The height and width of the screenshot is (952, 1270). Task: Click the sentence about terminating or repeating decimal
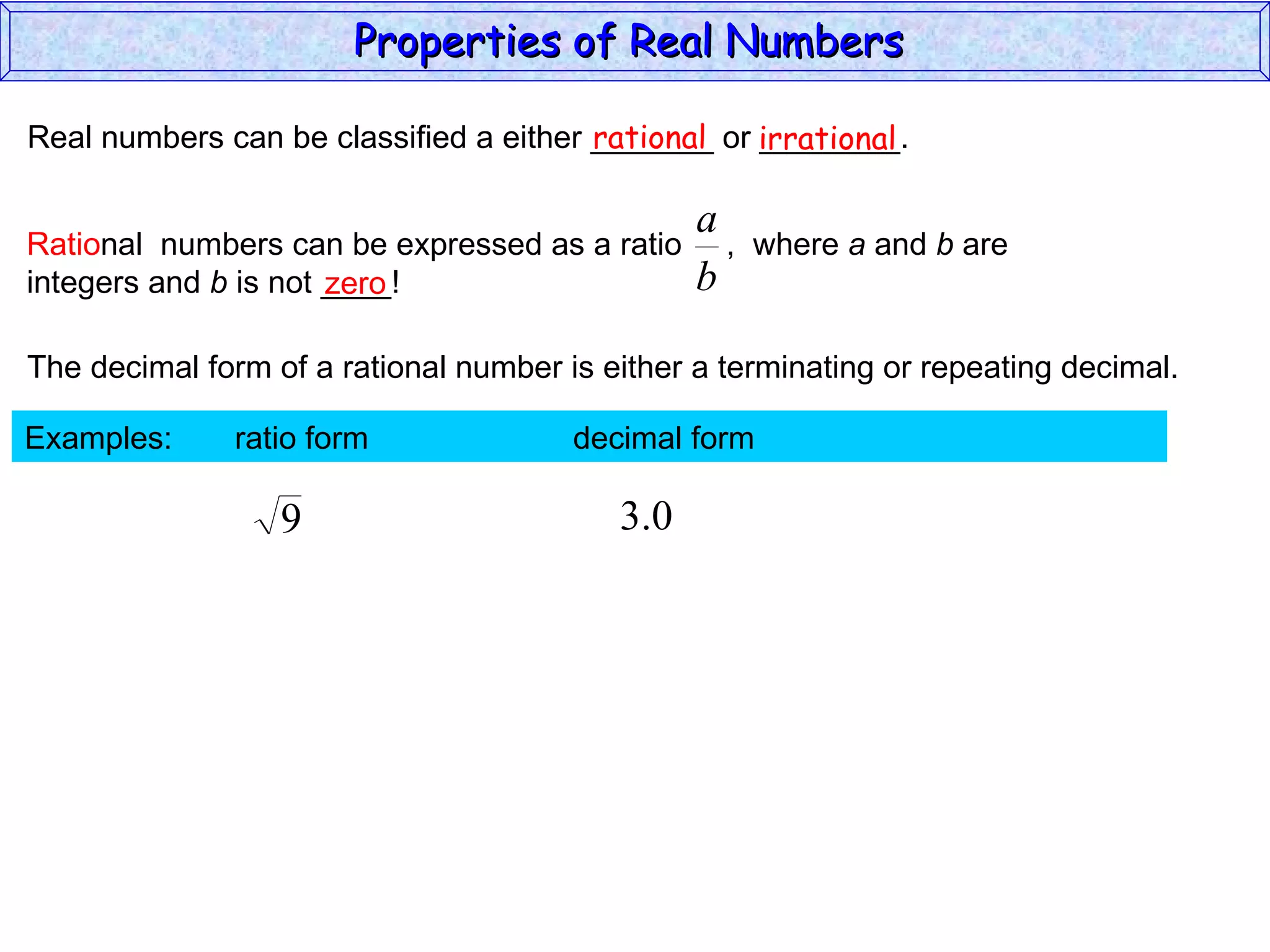(602, 368)
